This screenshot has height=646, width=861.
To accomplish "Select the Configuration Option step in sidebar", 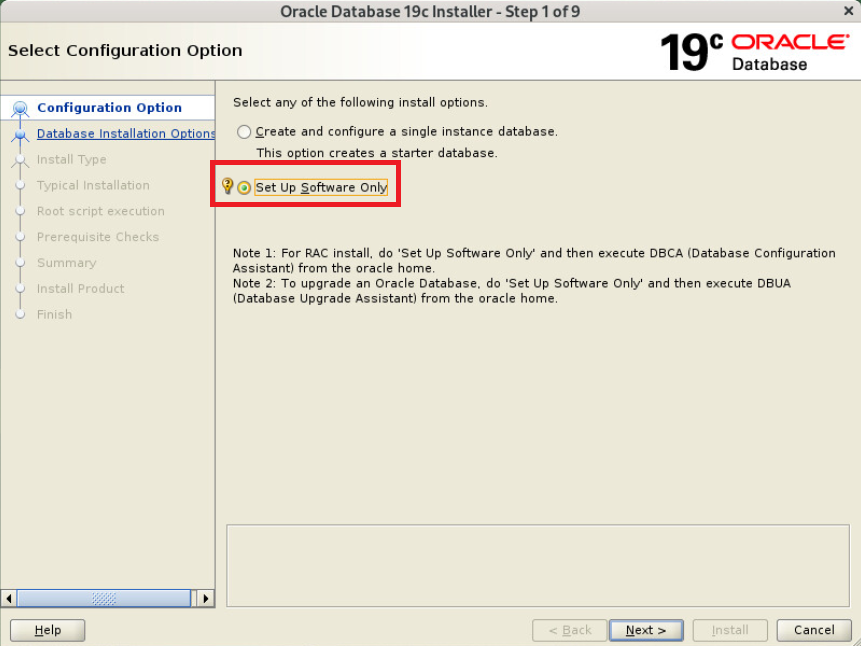I will coord(109,108).
